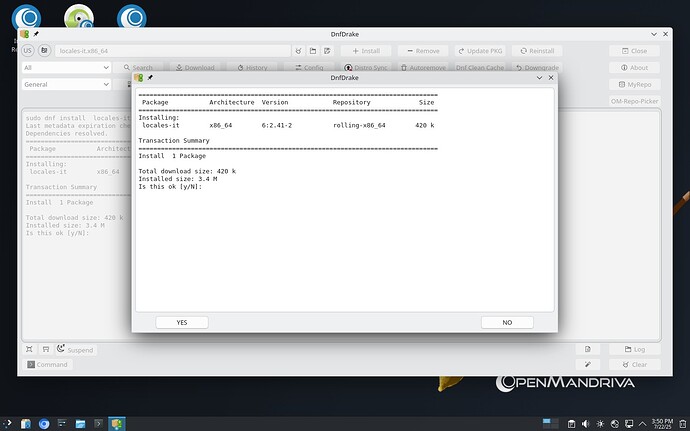The height and width of the screenshot is (431, 690).
Task: Open the General category dropdown
Action: point(66,84)
